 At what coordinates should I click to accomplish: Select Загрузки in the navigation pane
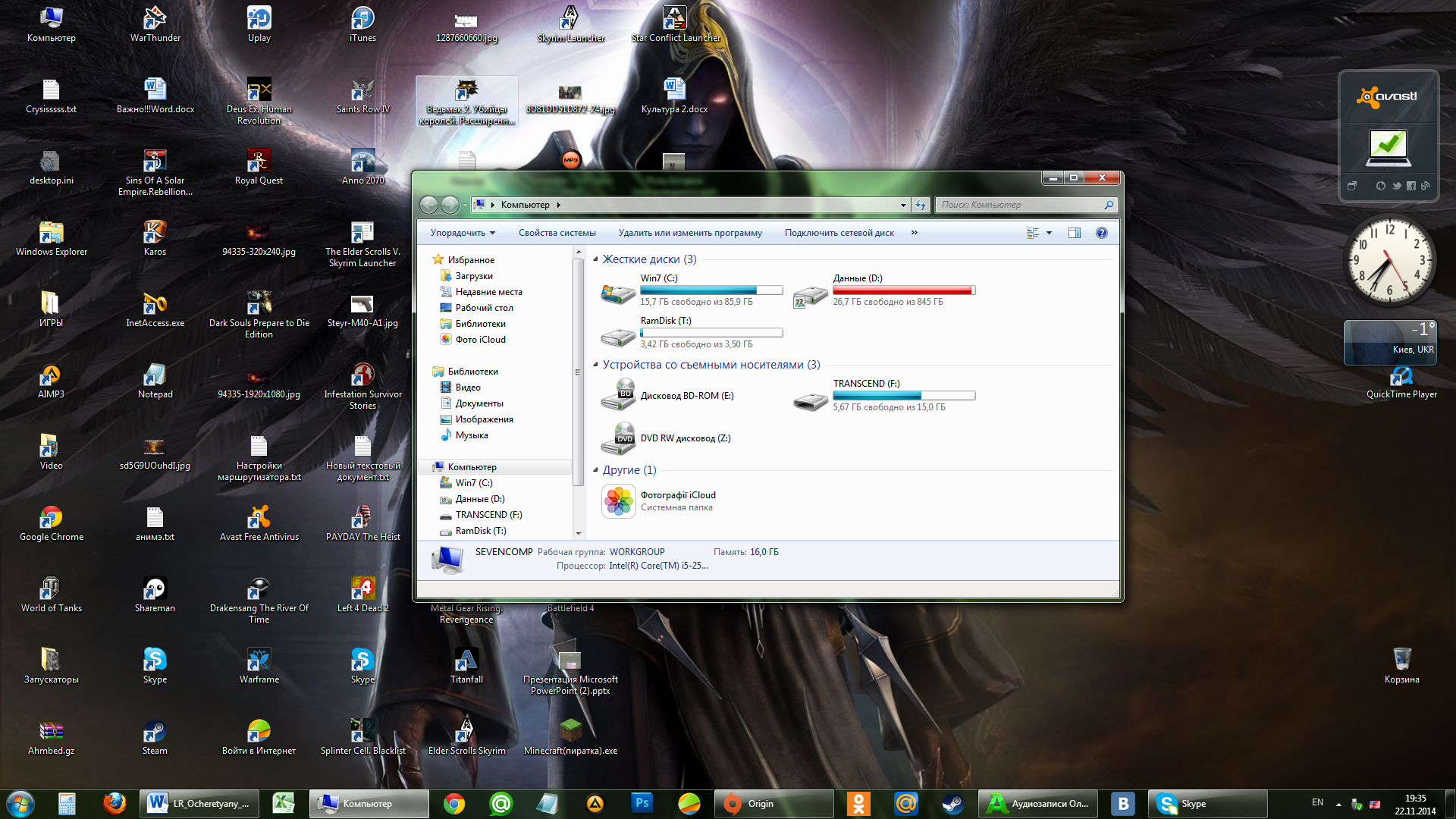pyautogui.click(x=474, y=276)
